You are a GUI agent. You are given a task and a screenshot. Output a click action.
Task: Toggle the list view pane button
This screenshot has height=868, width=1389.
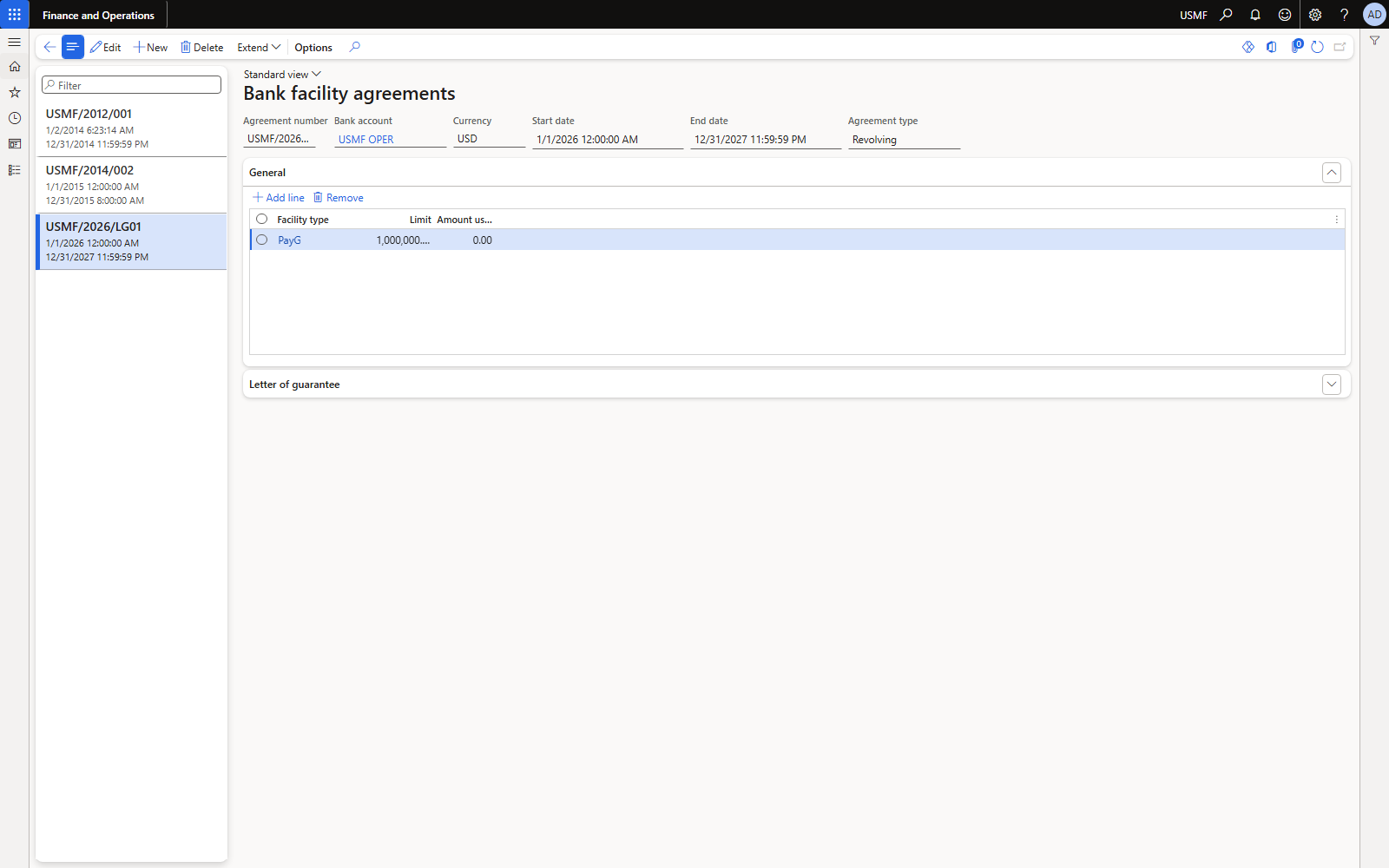[73, 47]
